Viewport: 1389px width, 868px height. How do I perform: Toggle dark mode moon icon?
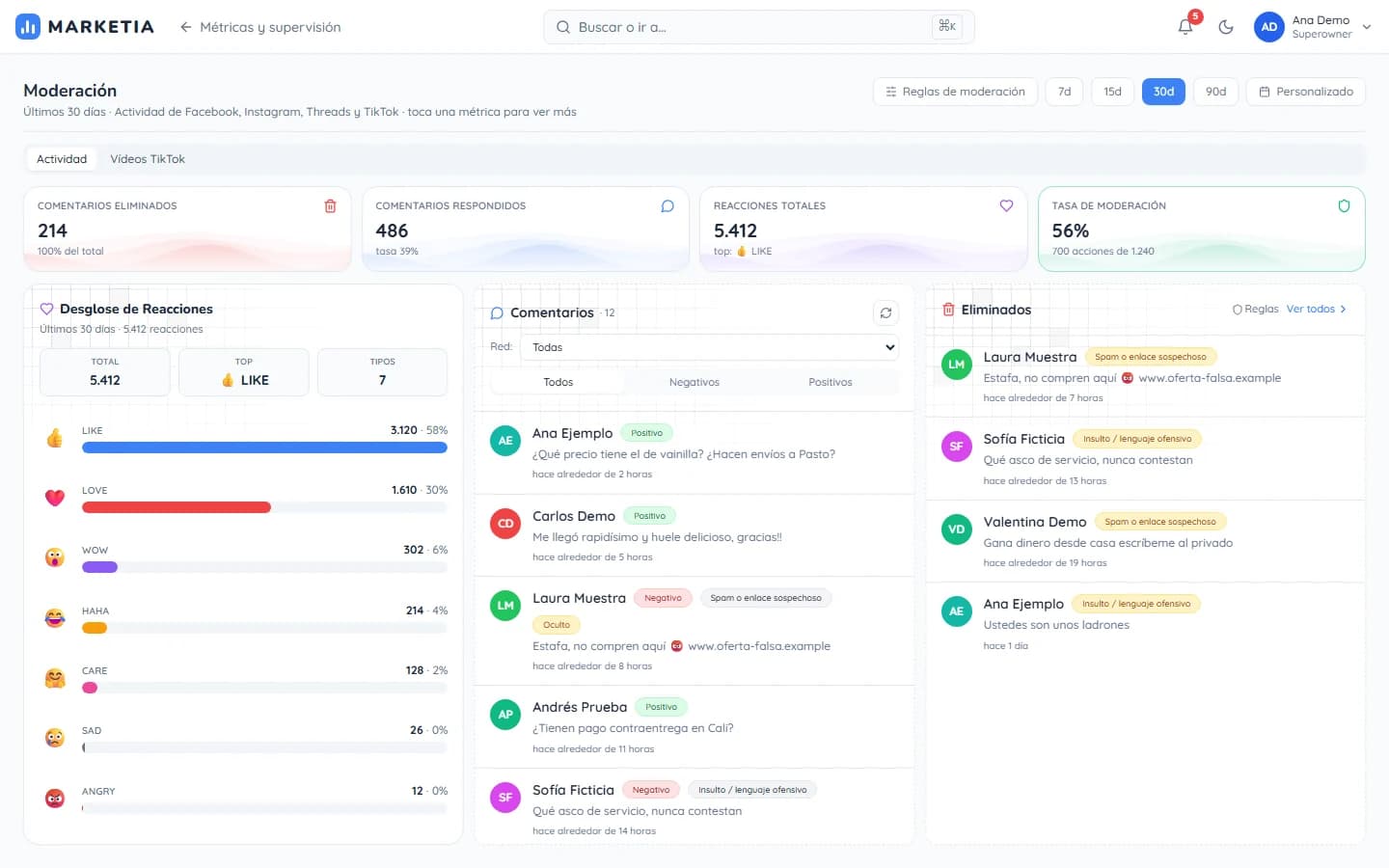[1226, 27]
